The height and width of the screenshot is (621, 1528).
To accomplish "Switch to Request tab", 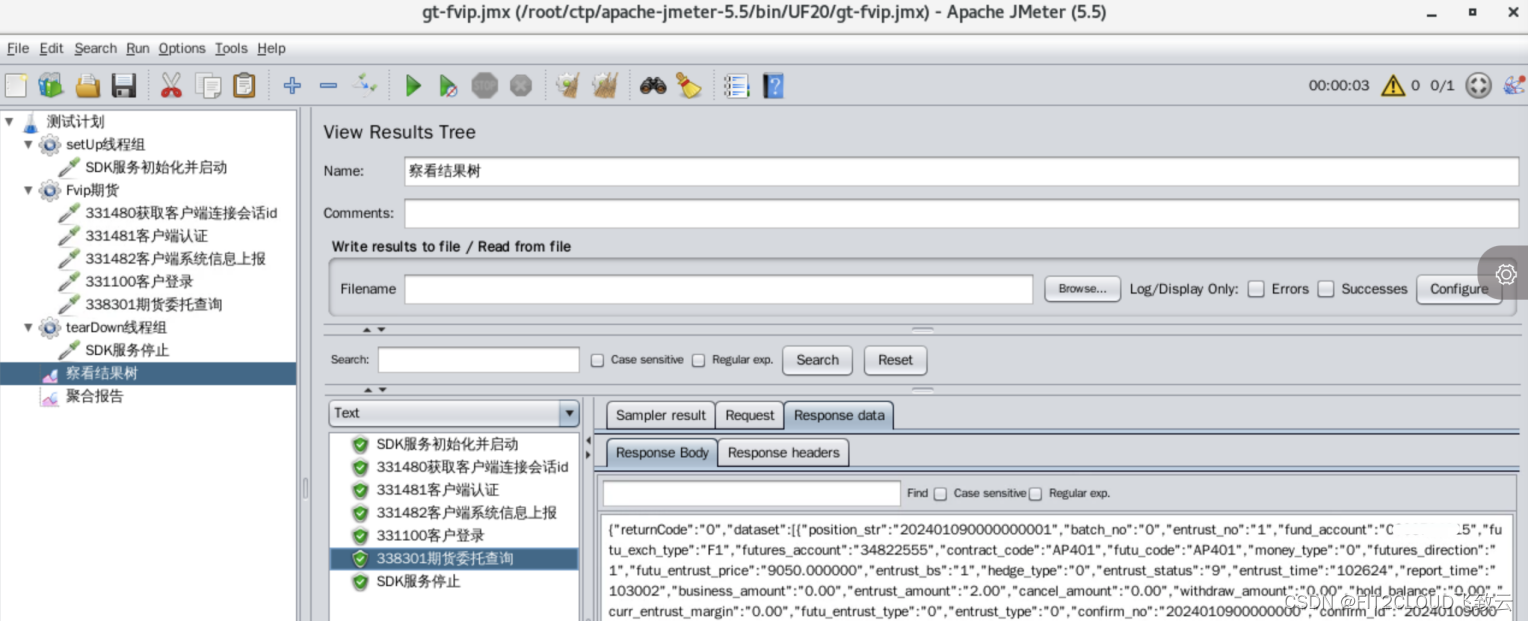I will 750,415.
